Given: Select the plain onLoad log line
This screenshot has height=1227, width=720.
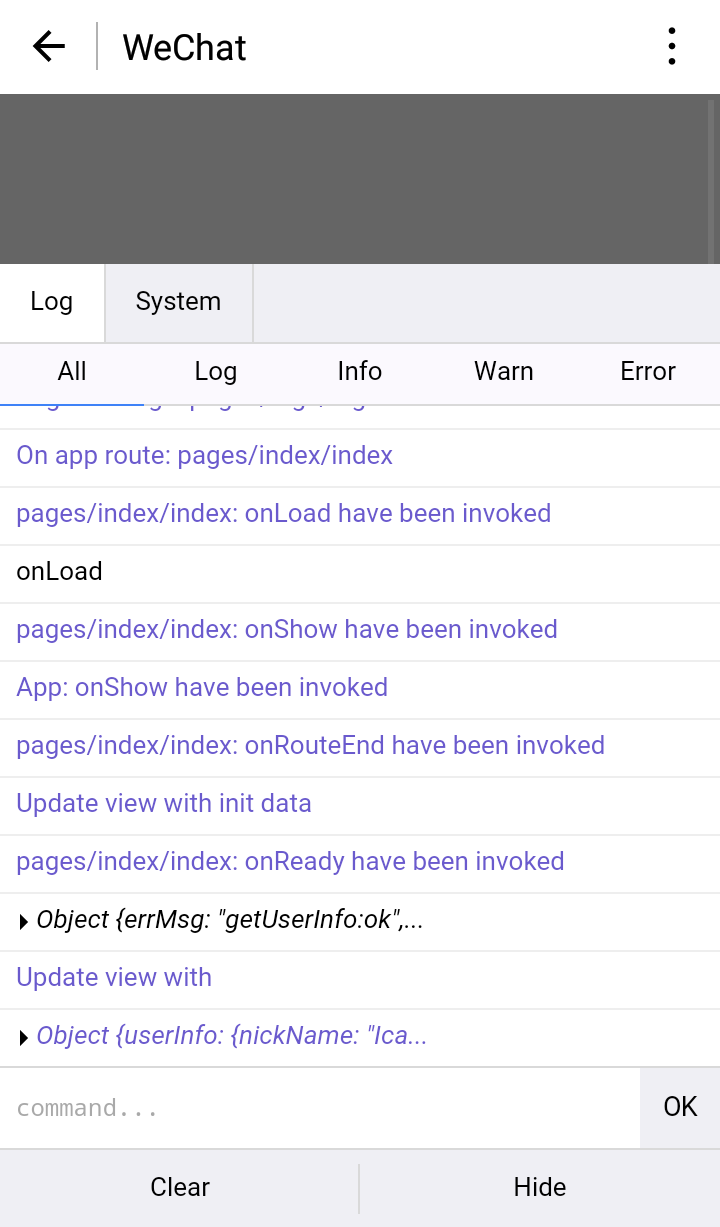Looking at the screenshot, I should tap(60, 572).
